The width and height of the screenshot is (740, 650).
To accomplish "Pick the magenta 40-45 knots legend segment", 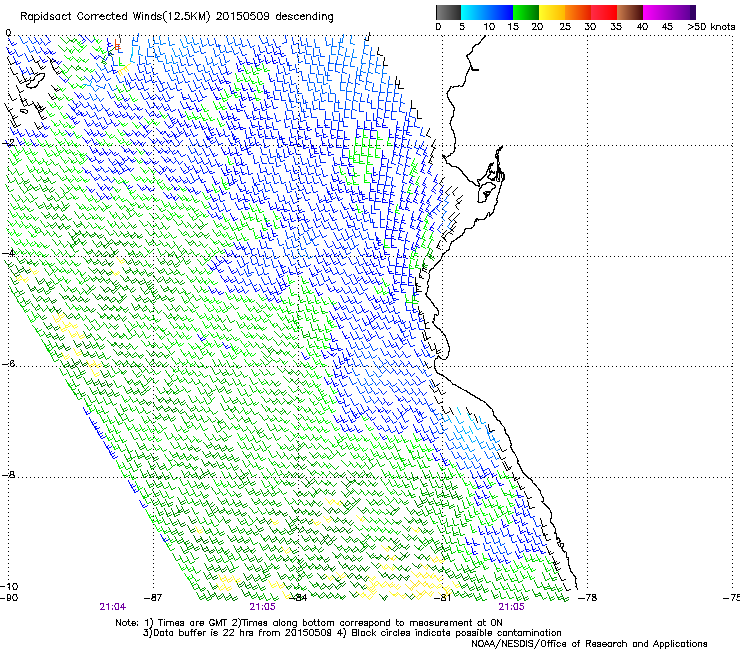I will (656, 12).
